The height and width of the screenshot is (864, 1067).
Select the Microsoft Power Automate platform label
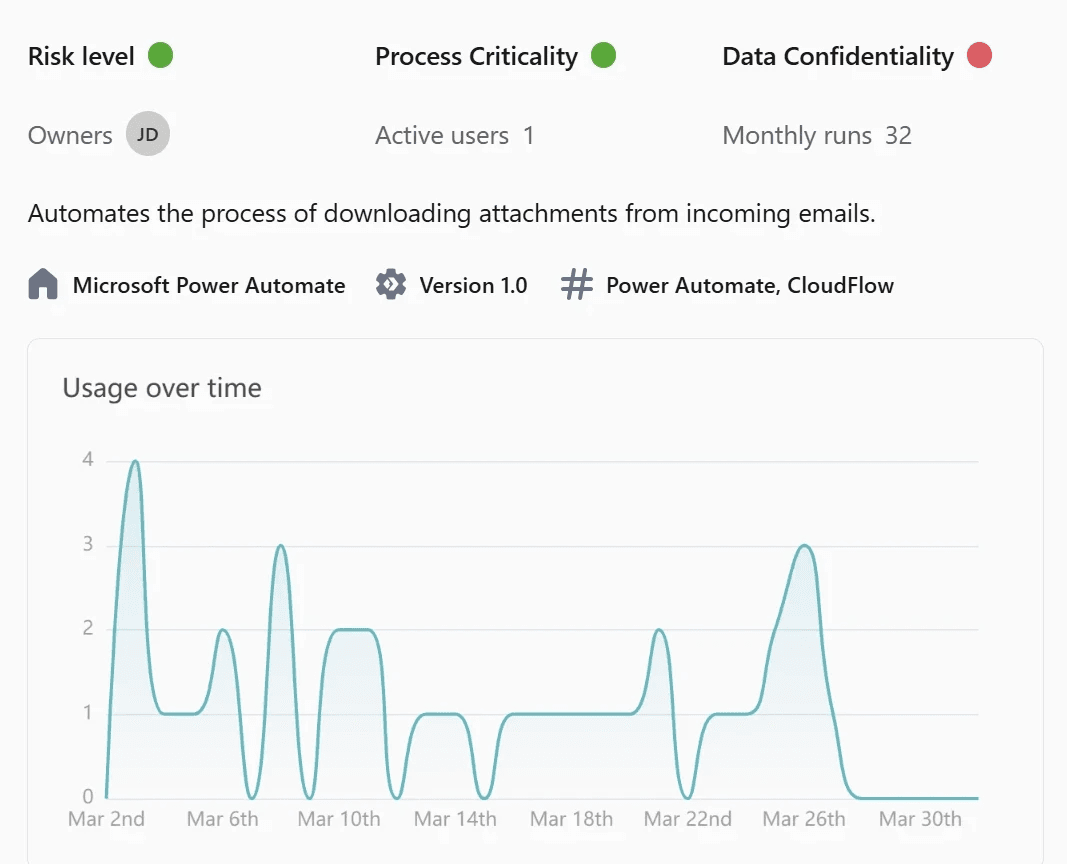click(x=209, y=285)
